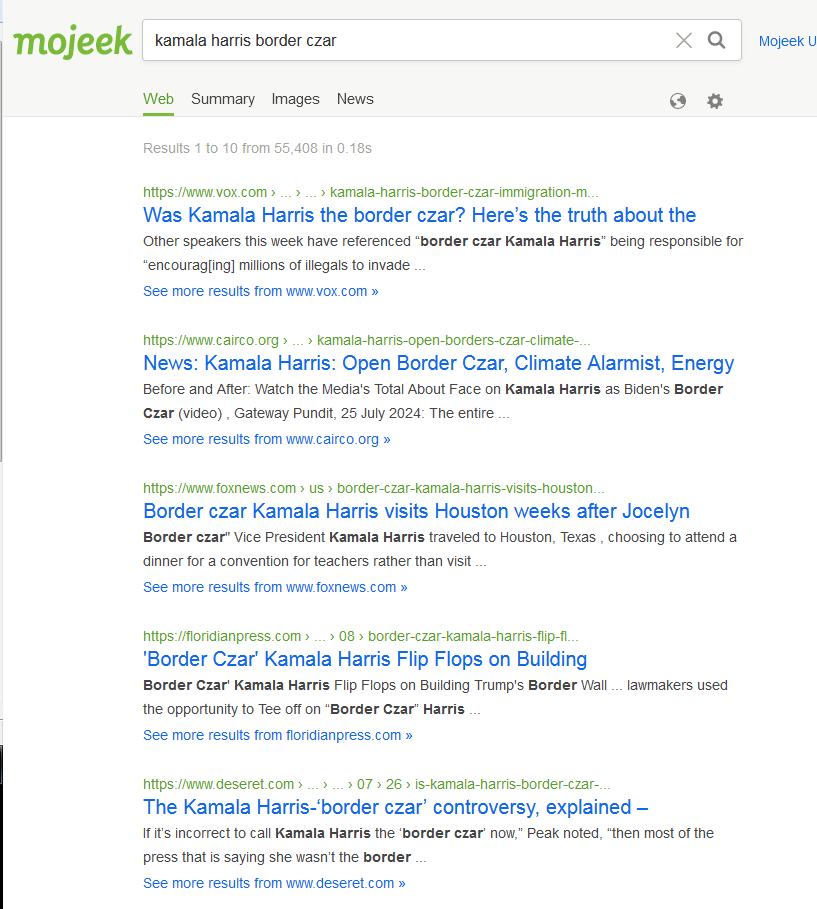
Task: See more results from www.vox.com
Action: [261, 291]
